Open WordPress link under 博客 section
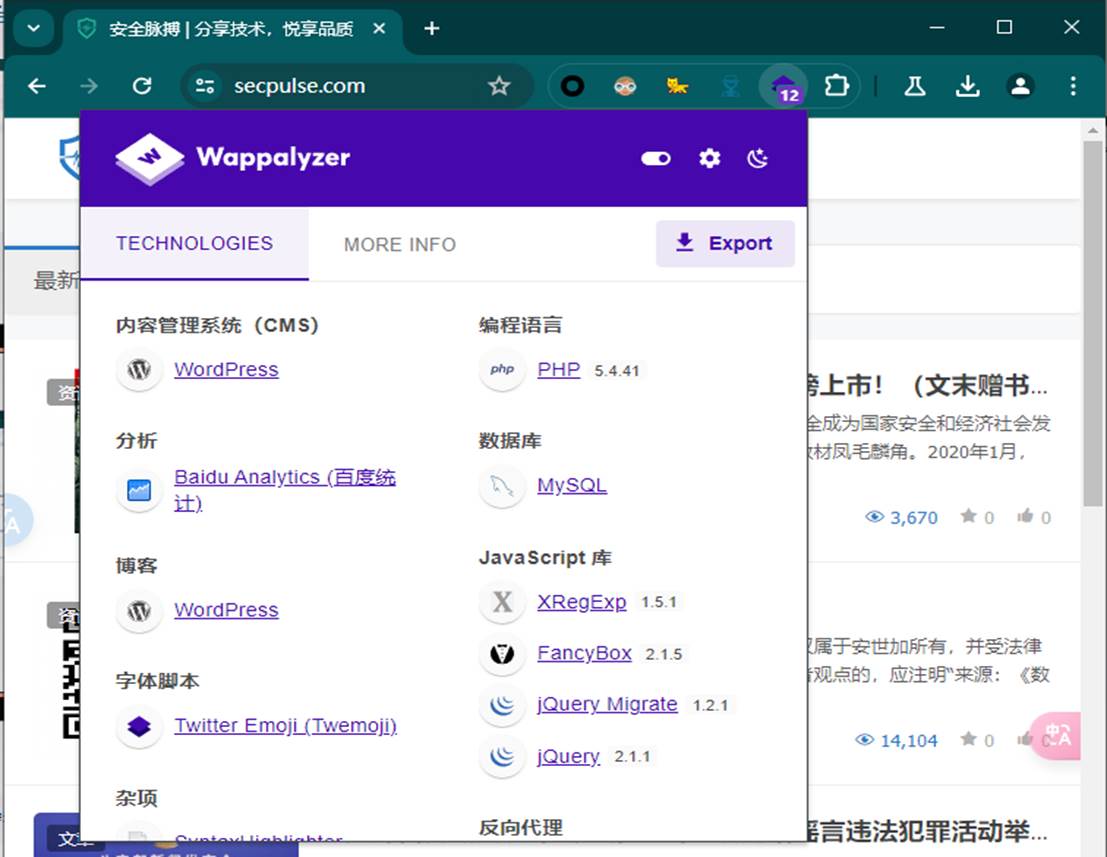 pos(227,609)
